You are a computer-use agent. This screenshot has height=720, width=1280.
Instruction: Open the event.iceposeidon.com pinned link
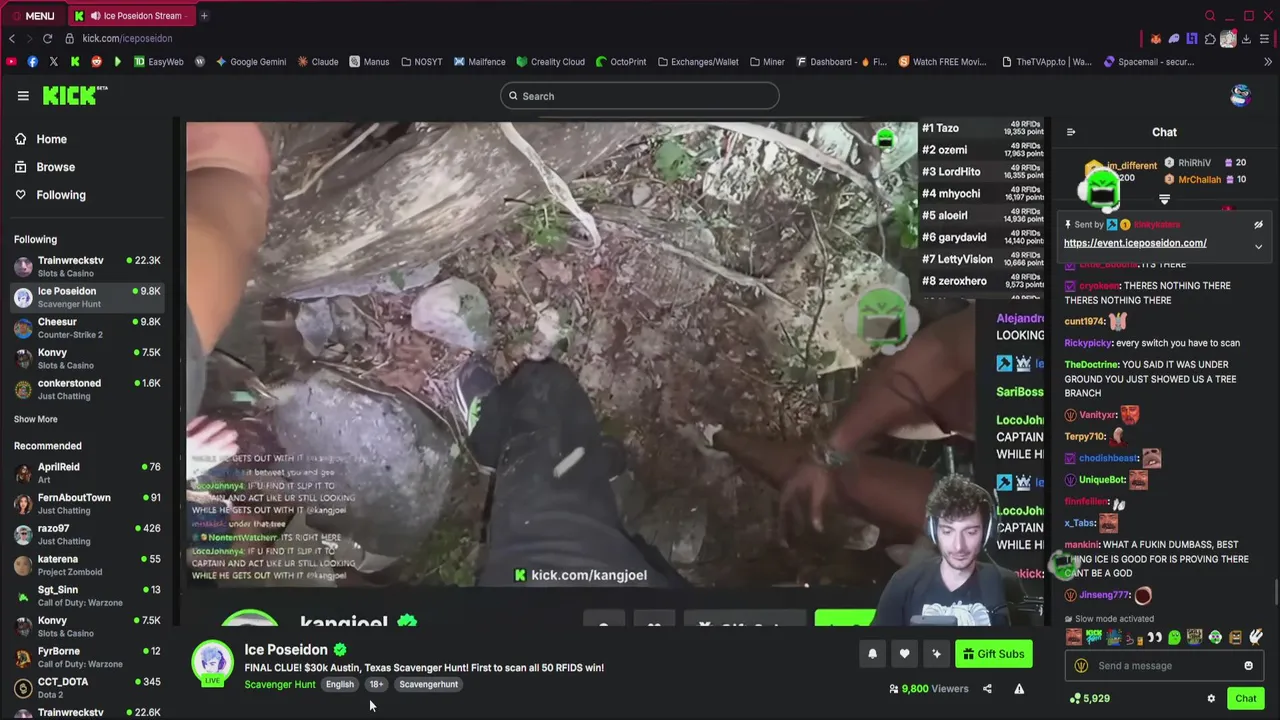click(x=1135, y=243)
